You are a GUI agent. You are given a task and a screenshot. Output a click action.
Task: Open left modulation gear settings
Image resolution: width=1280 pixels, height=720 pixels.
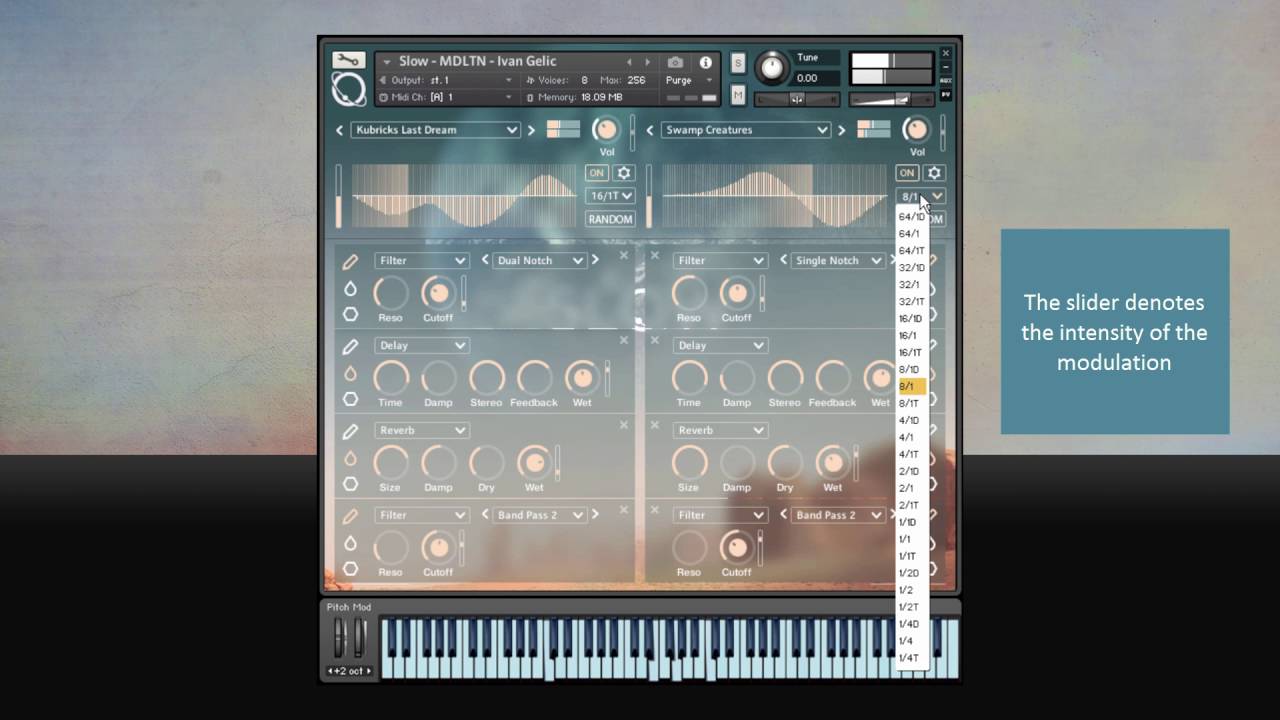point(624,173)
